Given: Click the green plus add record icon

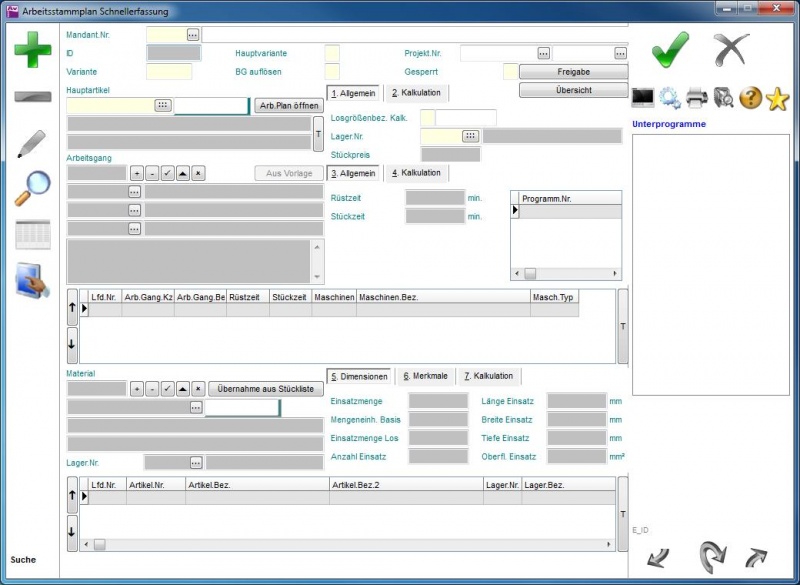Looking at the screenshot, I should coord(32,50).
